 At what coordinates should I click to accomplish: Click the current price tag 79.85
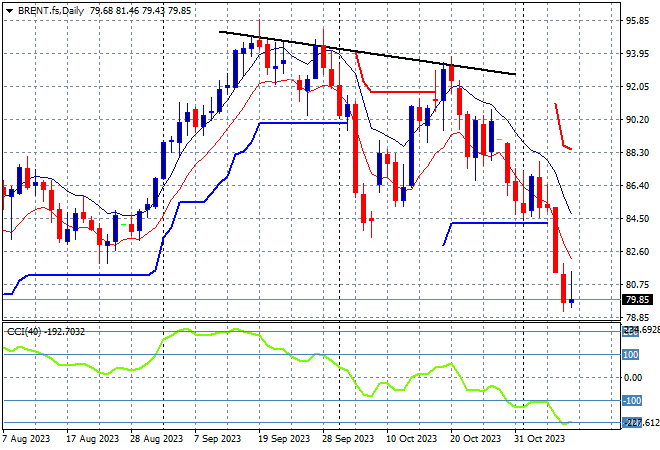click(637, 300)
